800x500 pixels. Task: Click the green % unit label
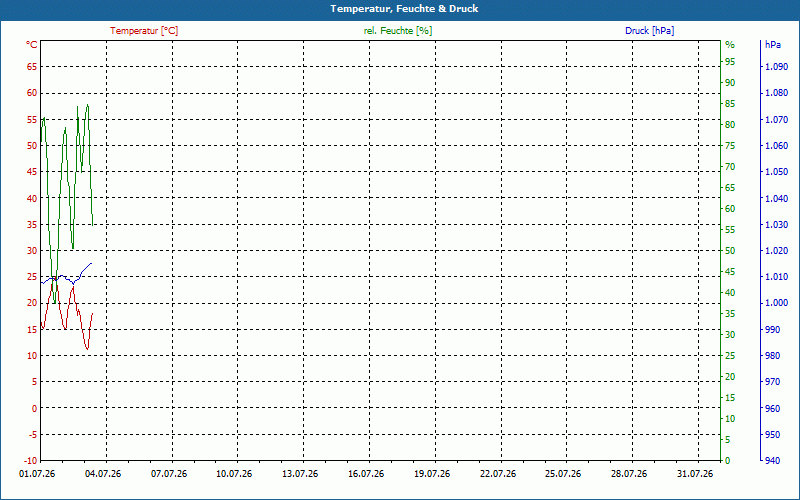[730, 45]
